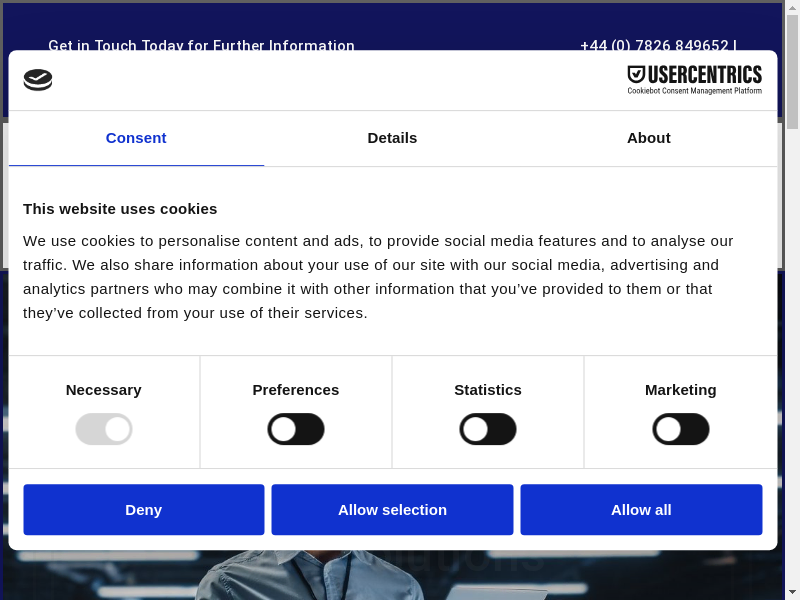Click the Allow selection button

click(392, 510)
